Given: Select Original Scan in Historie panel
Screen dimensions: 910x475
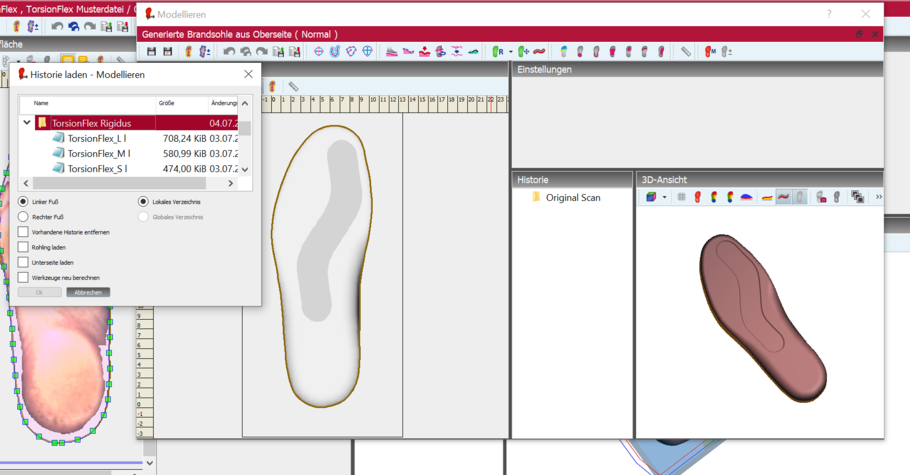Looking at the screenshot, I should (x=572, y=198).
